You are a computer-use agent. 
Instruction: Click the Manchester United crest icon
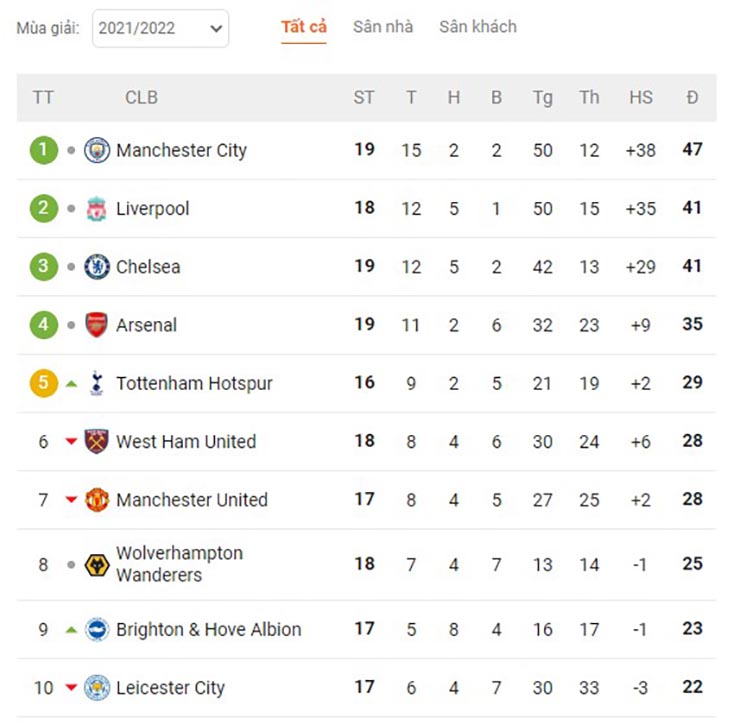[97, 500]
